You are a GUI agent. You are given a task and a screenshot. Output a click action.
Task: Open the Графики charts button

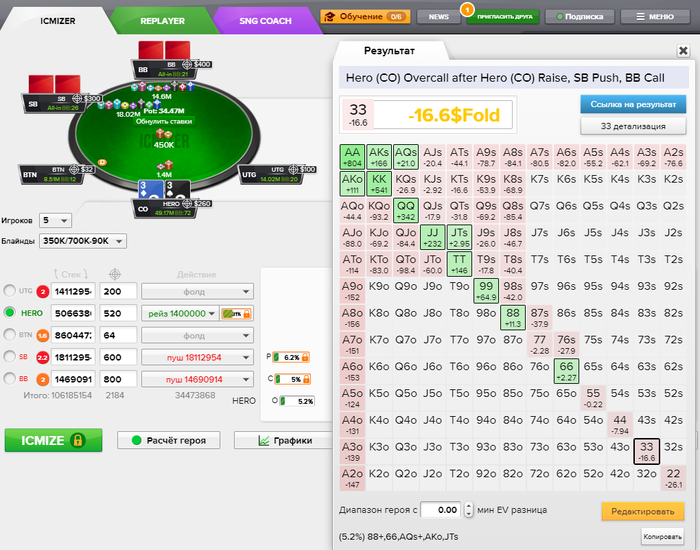pos(283,440)
